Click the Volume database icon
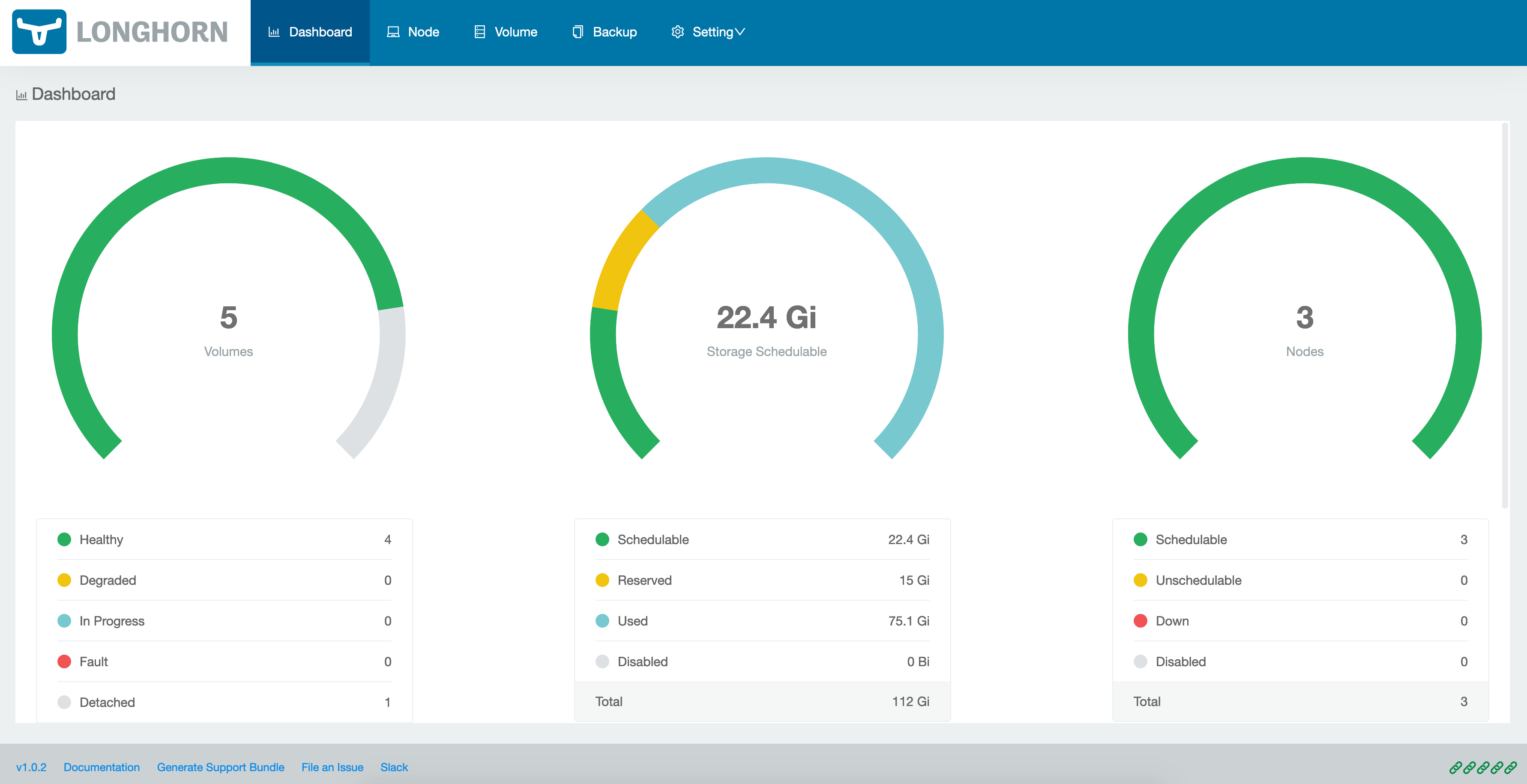The width and height of the screenshot is (1527, 784). [479, 32]
